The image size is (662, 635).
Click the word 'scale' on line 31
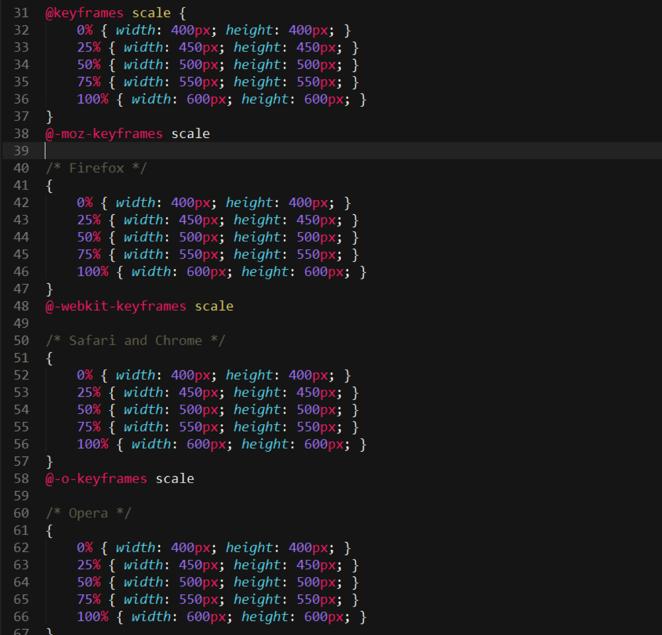151,13
